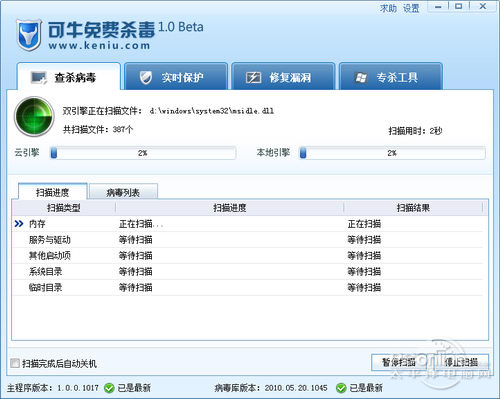500x399 pixels.
Task: Switch to the 病毒列表 tab
Action: (123, 192)
